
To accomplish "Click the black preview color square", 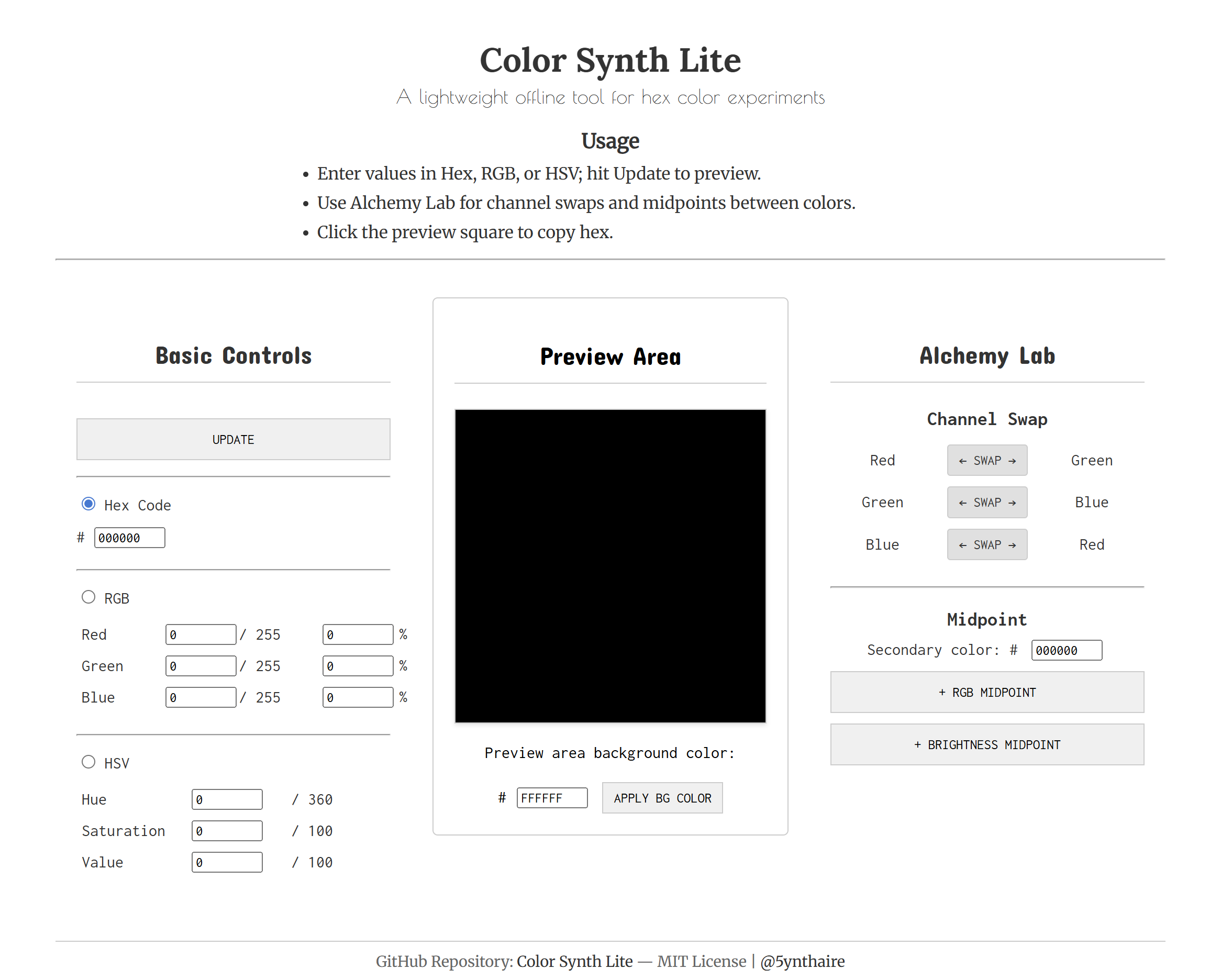I will click(610, 565).
